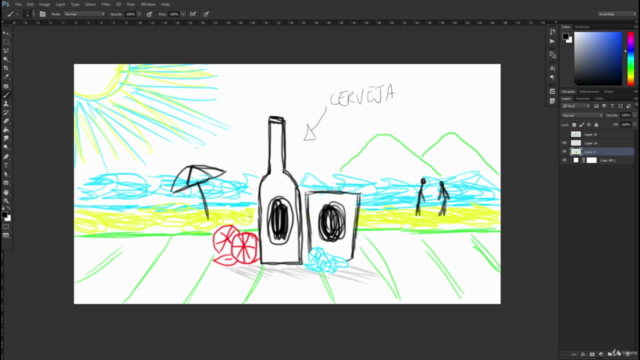Viewport: 640px width, 360px height.
Task: Select the History Brush tool
Action: (6, 112)
